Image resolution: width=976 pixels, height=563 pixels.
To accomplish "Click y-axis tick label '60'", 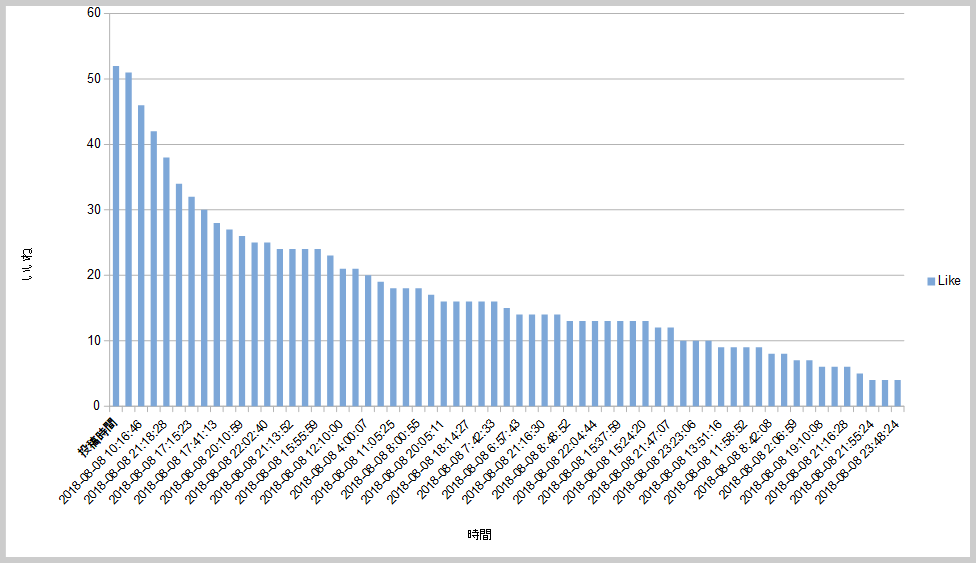I will coord(94,13).
